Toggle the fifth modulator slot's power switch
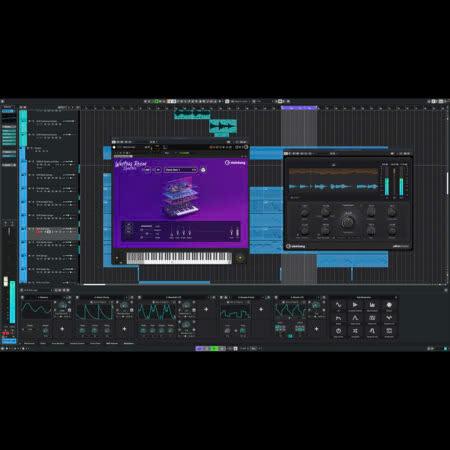 [x=276, y=297]
